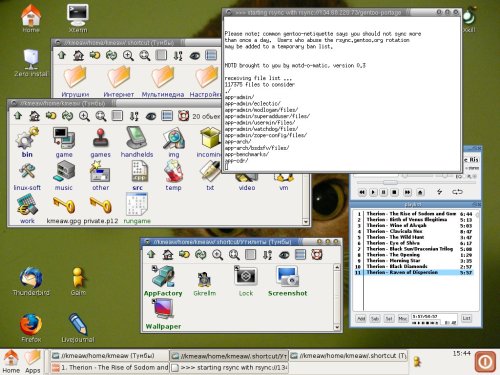Click the eject button in music player

click(420, 192)
